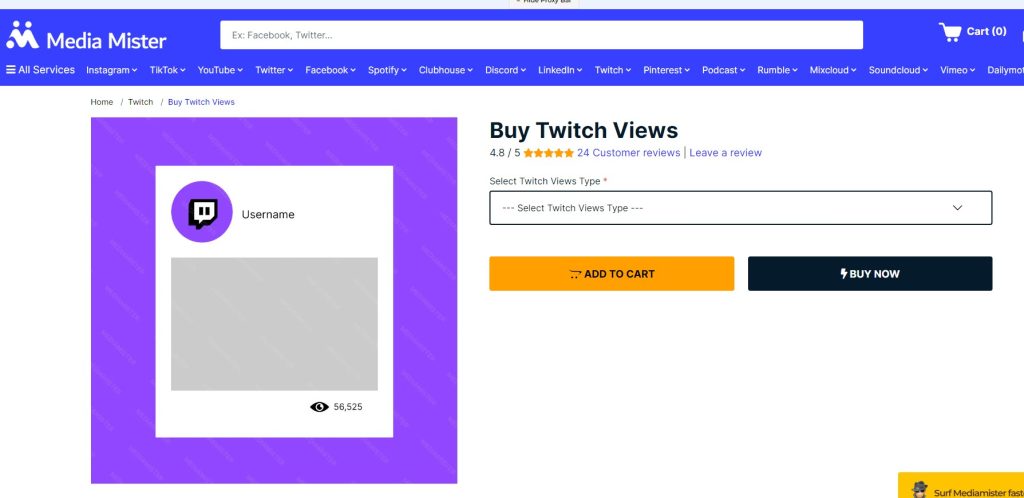The image size is (1024, 498).
Task: Expand the Spotify menu
Action: pyautogui.click(x=387, y=70)
